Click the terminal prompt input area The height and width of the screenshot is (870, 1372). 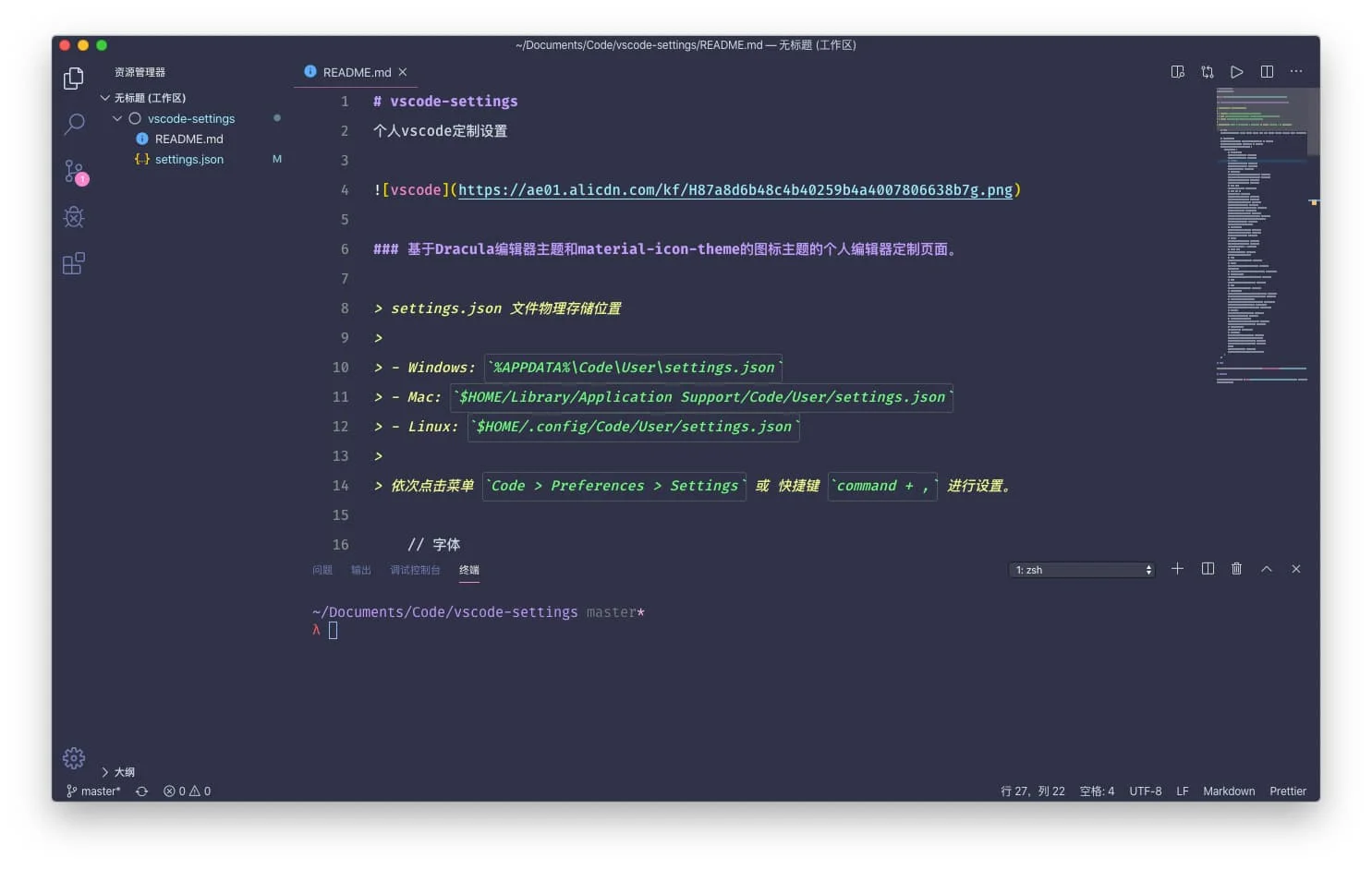334,631
